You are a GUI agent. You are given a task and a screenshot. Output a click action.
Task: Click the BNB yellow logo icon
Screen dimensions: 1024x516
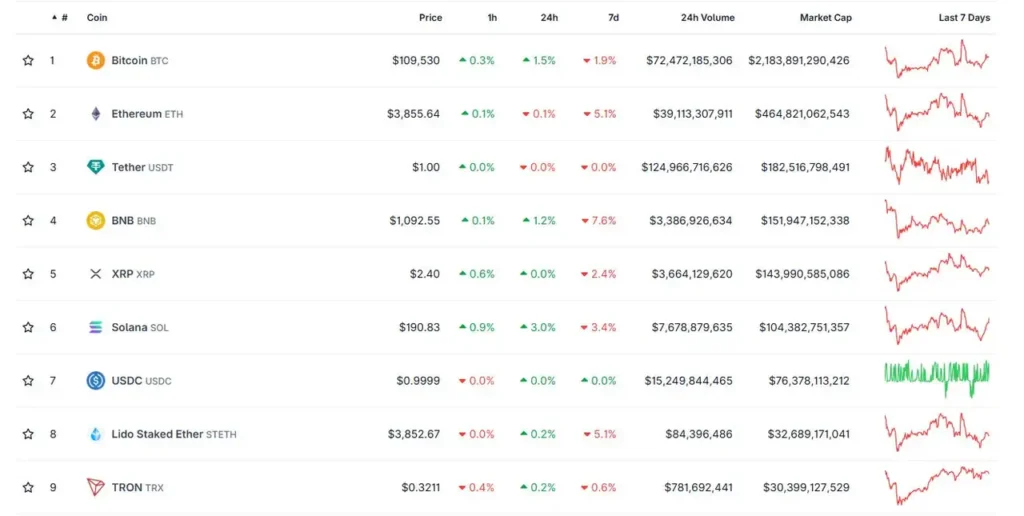coord(96,220)
